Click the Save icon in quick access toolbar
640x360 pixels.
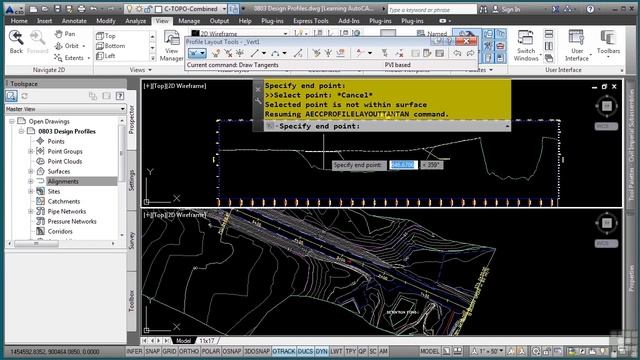(57, 9)
